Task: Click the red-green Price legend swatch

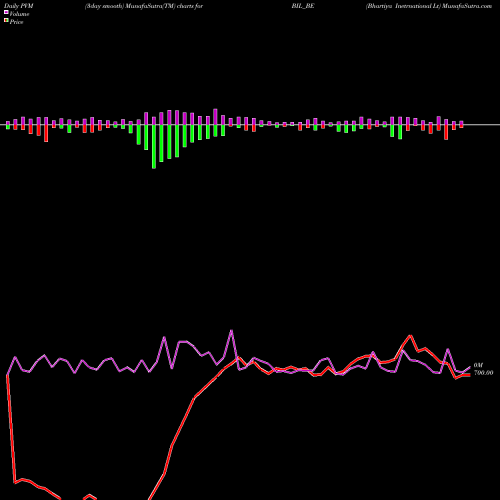Action: pyautogui.click(x=6, y=21)
